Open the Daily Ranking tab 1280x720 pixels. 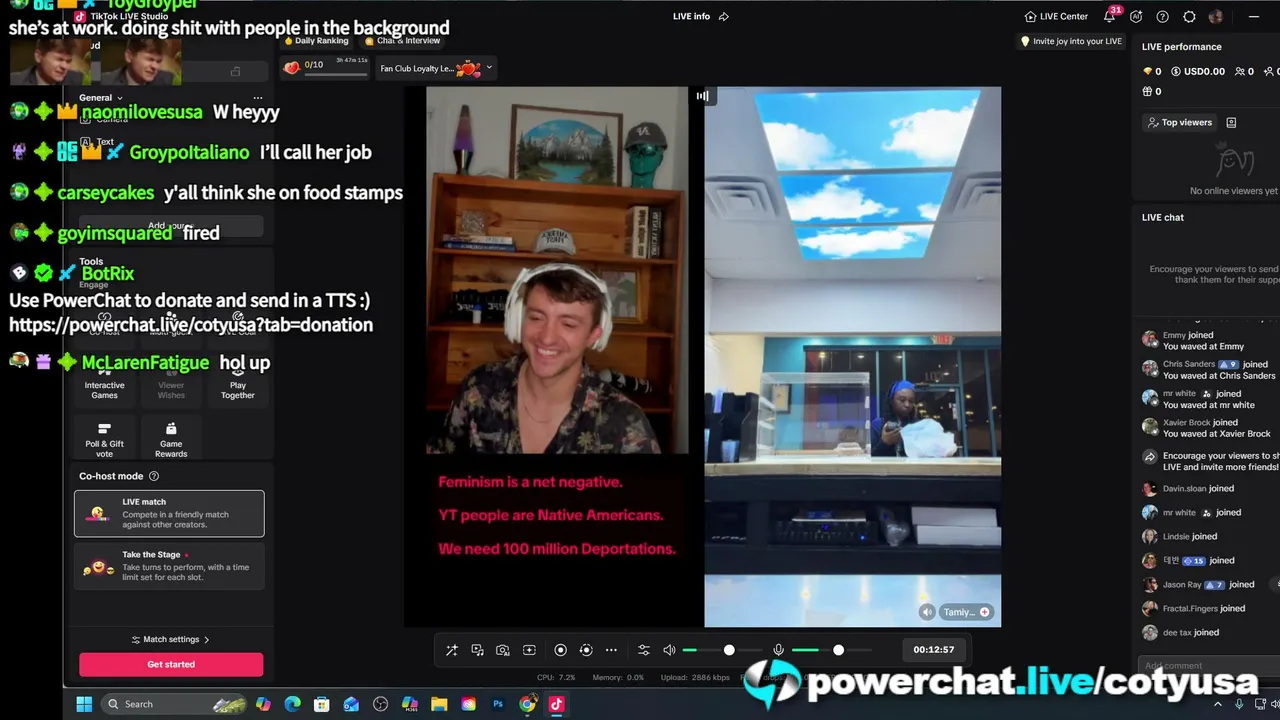pos(317,41)
